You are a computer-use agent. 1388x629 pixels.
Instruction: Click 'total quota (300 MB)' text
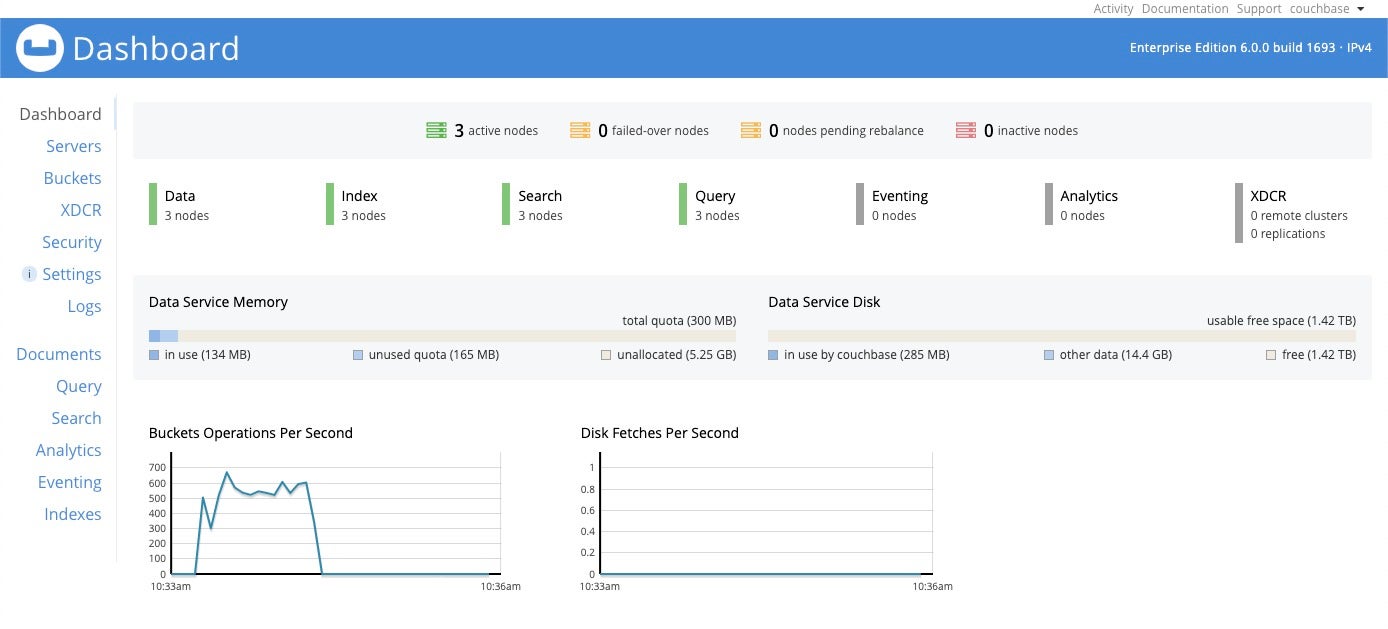tap(679, 321)
